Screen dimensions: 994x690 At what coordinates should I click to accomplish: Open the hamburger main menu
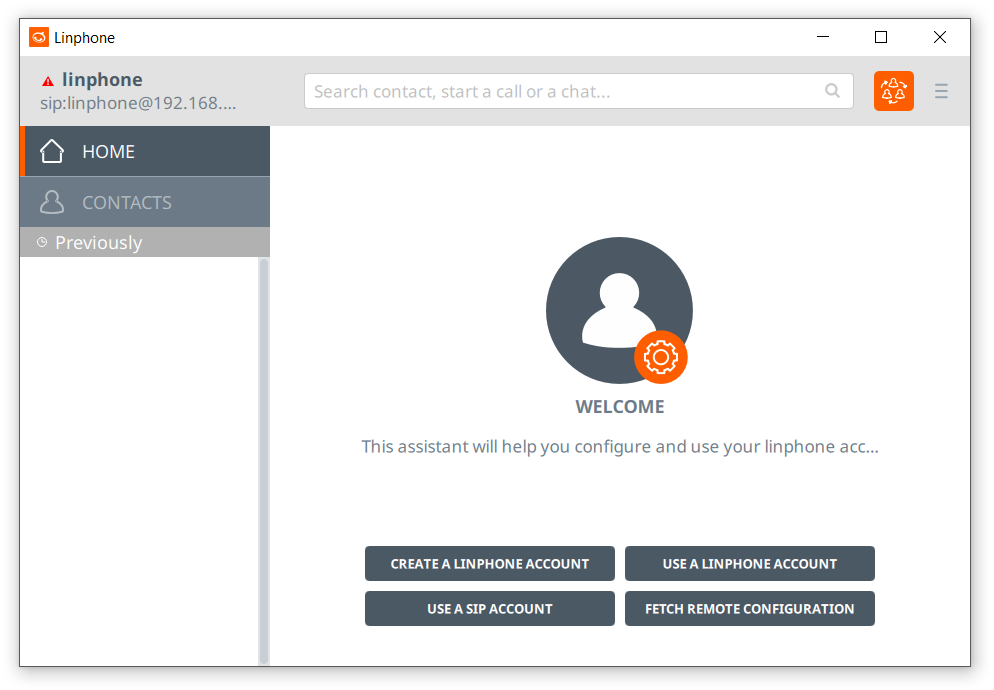tap(941, 91)
